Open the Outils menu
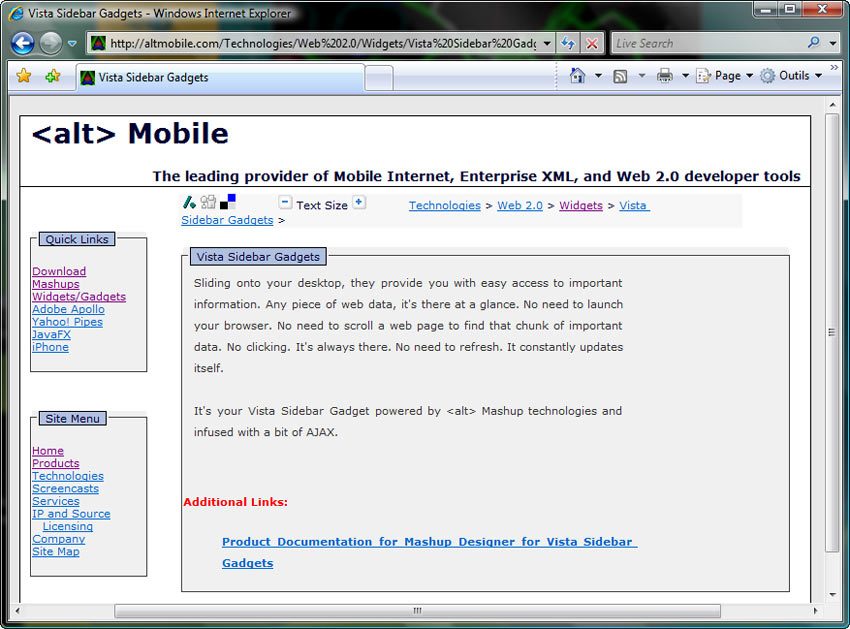Image resolution: width=850 pixels, height=629 pixels. tap(791, 76)
